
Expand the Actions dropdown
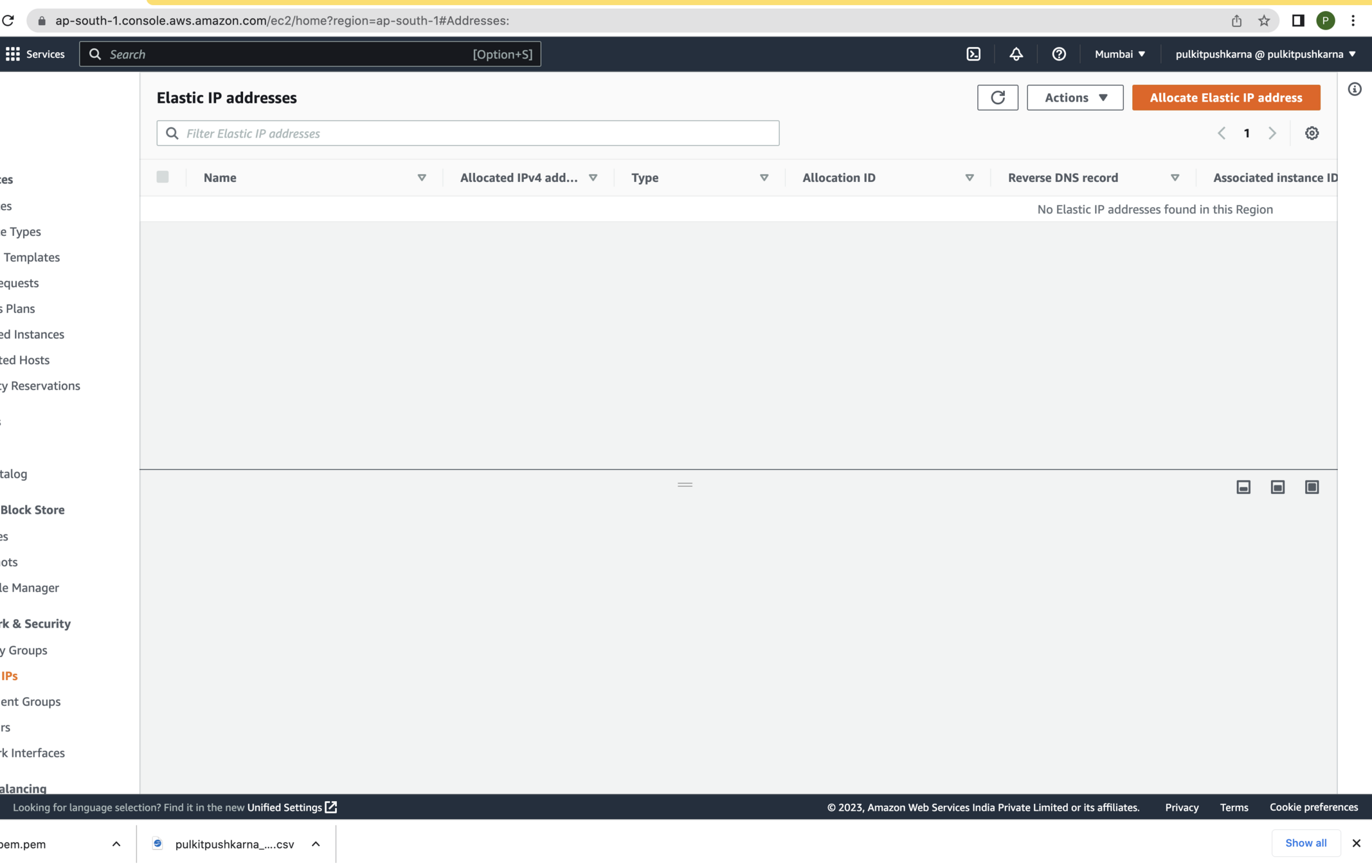click(1074, 98)
